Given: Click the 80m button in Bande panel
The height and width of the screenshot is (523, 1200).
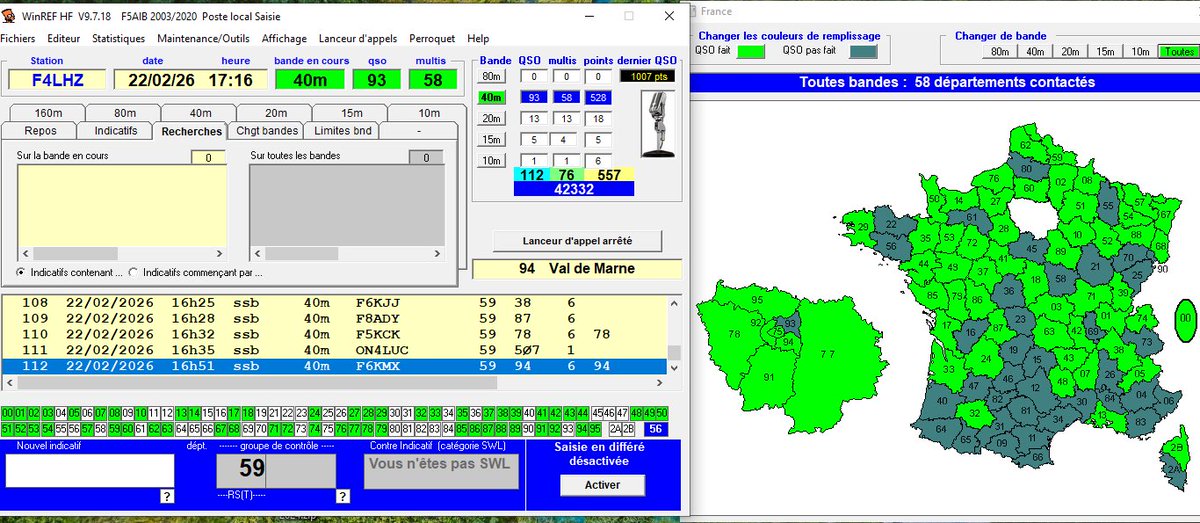Looking at the screenshot, I should click(x=491, y=76).
